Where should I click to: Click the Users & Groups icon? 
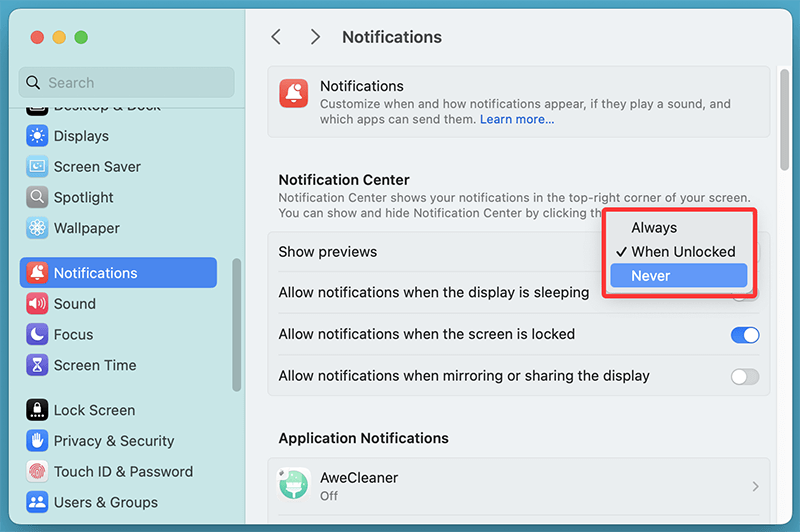(x=37, y=502)
